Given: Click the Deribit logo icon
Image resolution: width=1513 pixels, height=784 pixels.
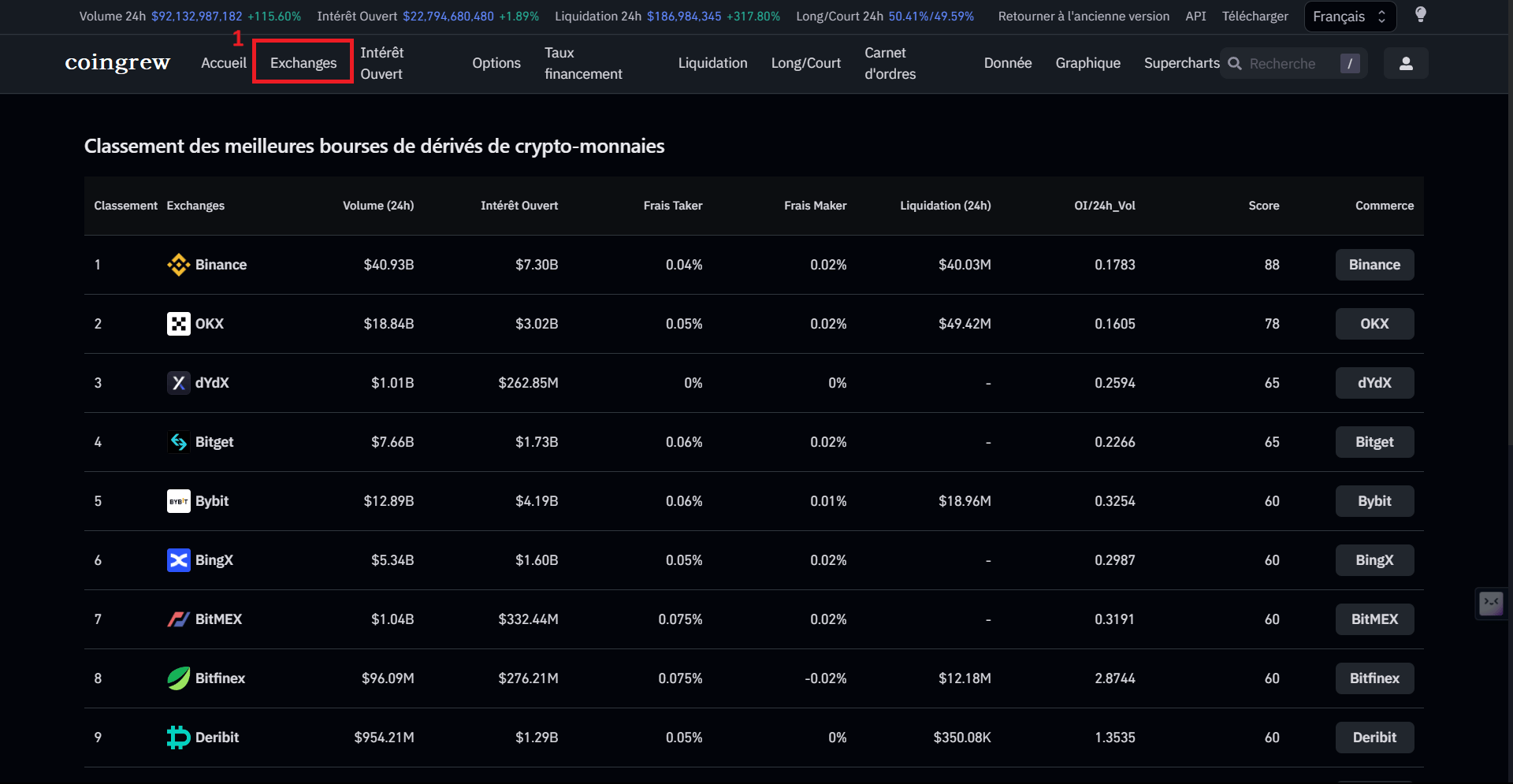Looking at the screenshot, I should tap(178, 738).
